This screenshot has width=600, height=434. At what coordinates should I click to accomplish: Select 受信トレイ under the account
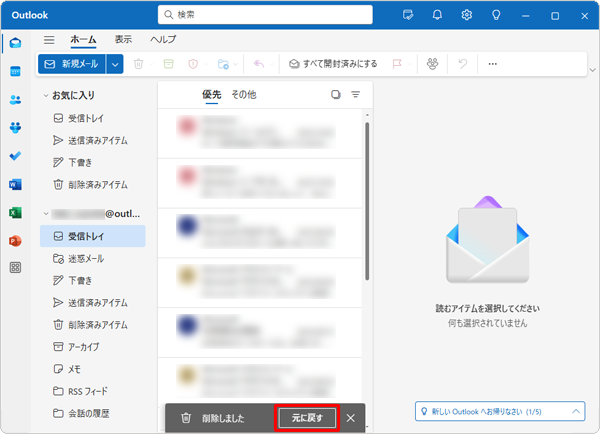pos(93,236)
